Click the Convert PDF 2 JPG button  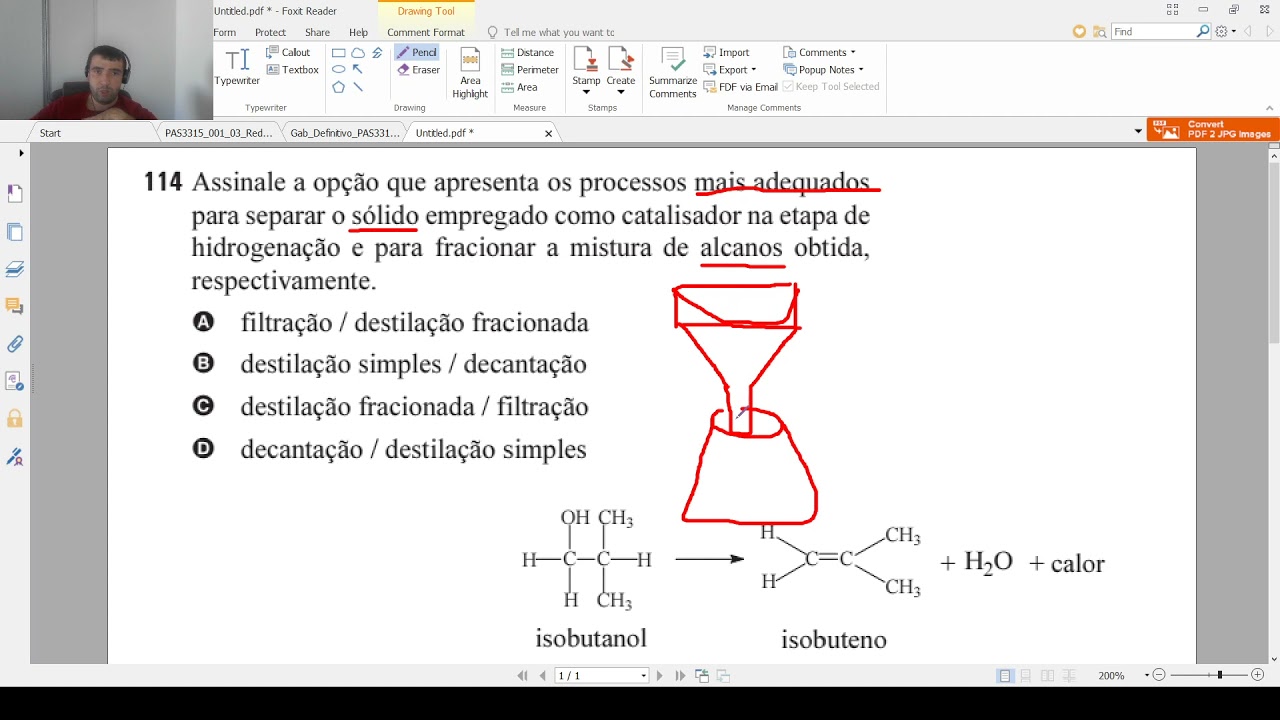(x=1212, y=129)
